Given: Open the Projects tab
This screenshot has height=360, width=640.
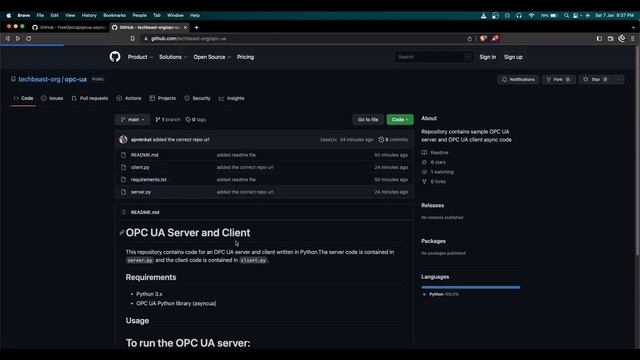Looking at the screenshot, I should pos(162,98).
